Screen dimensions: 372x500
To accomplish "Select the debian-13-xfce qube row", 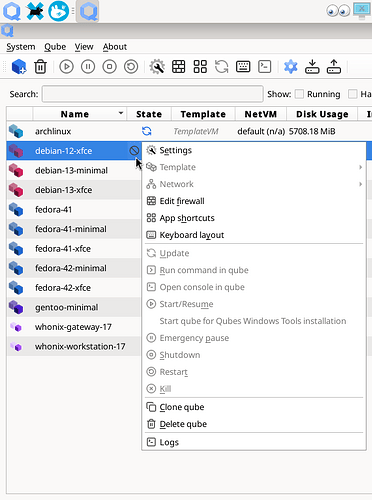I will pos(74,190).
